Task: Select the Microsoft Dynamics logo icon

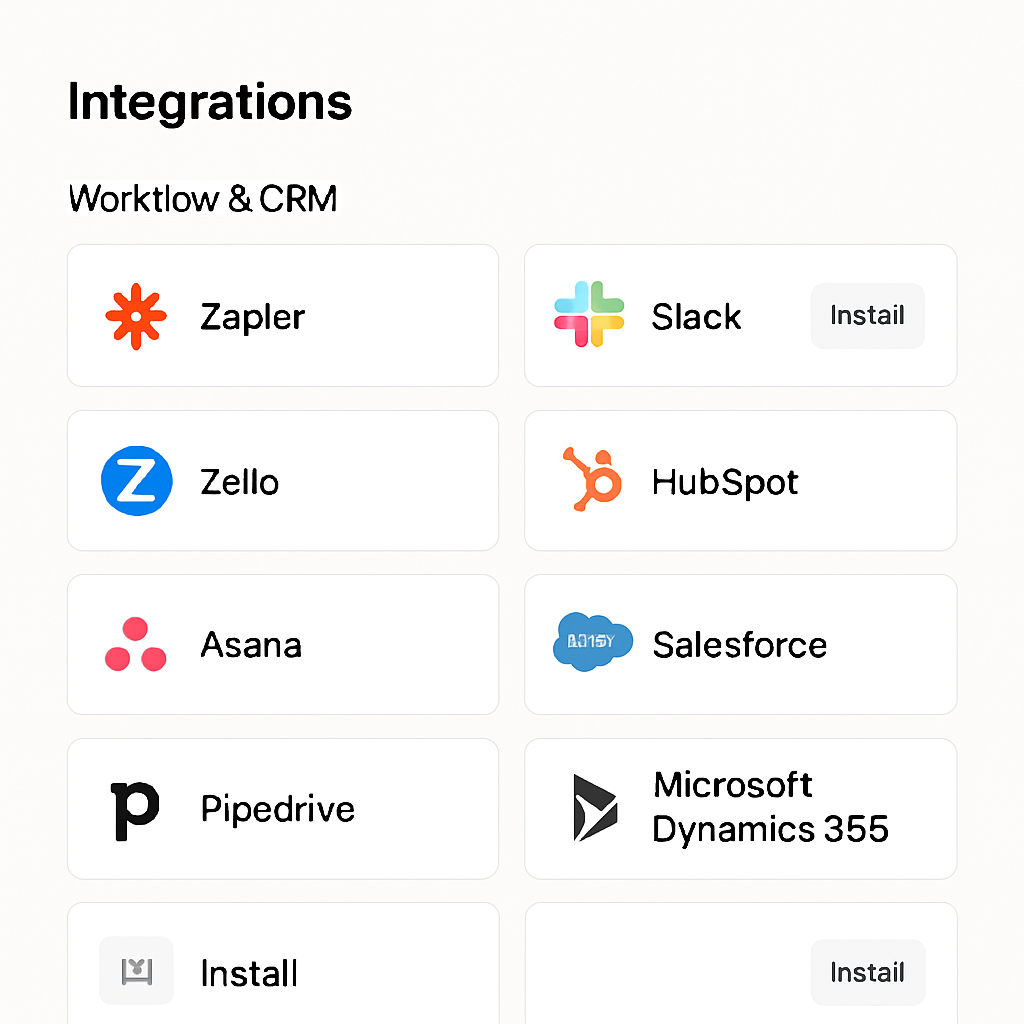Action: coord(592,808)
